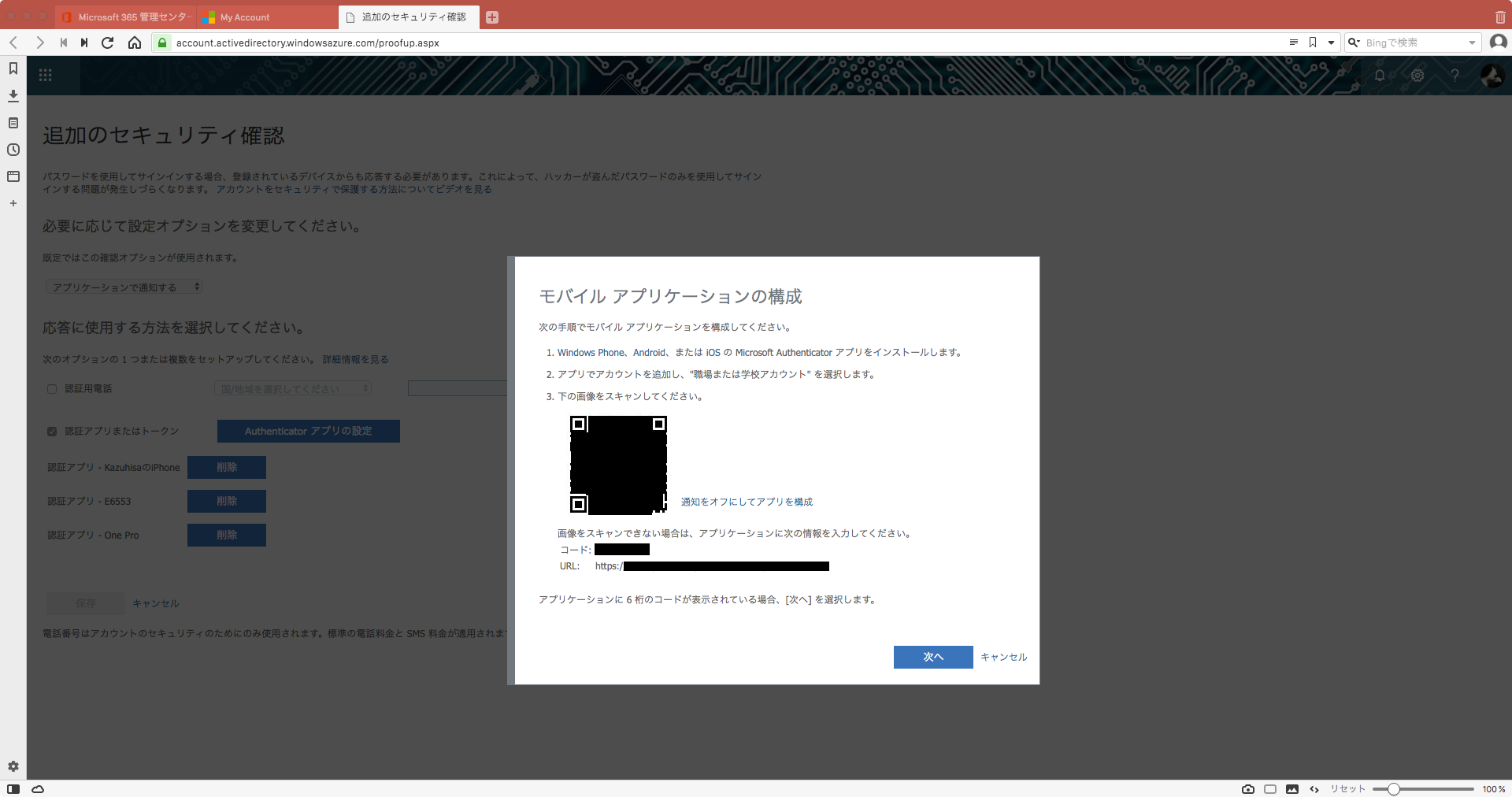This screenshot has width=1512, height=797.
Task: Open the iOS install link
Action: pos(713,353)
